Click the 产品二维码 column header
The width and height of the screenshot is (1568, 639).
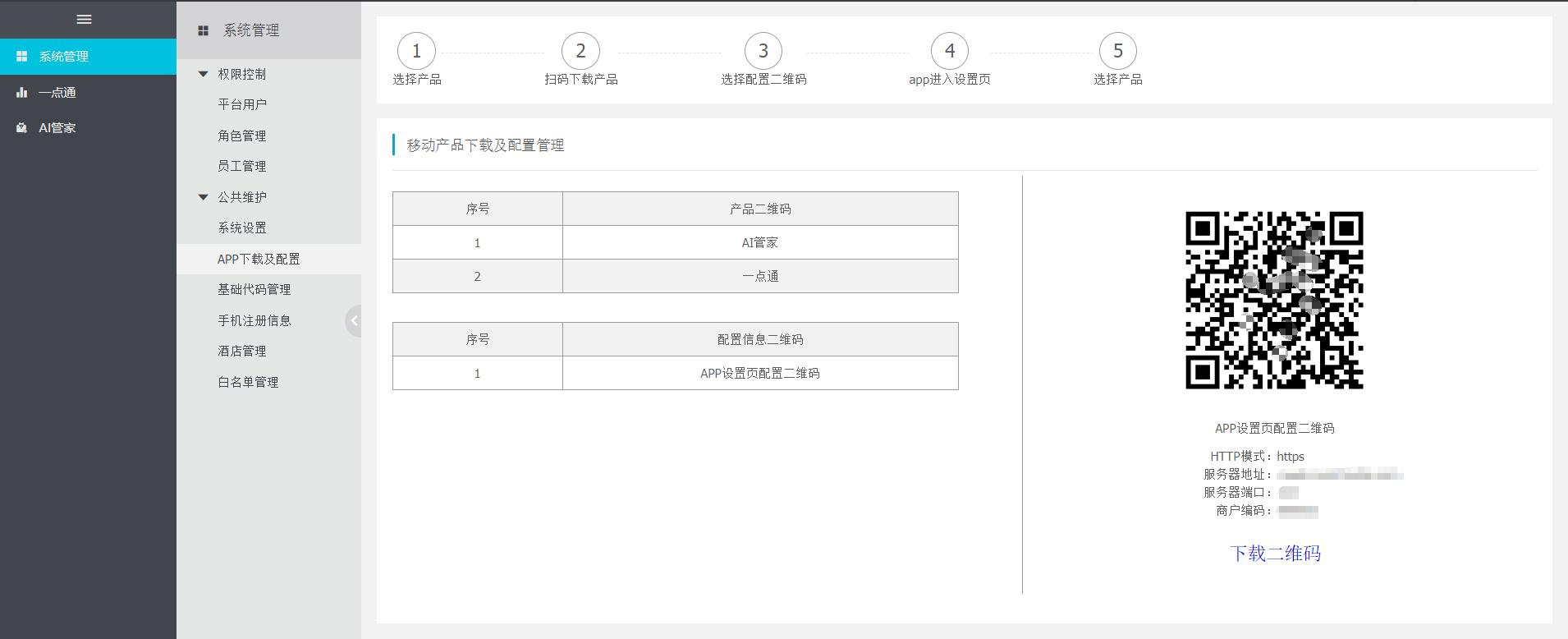tap(760, 209)
